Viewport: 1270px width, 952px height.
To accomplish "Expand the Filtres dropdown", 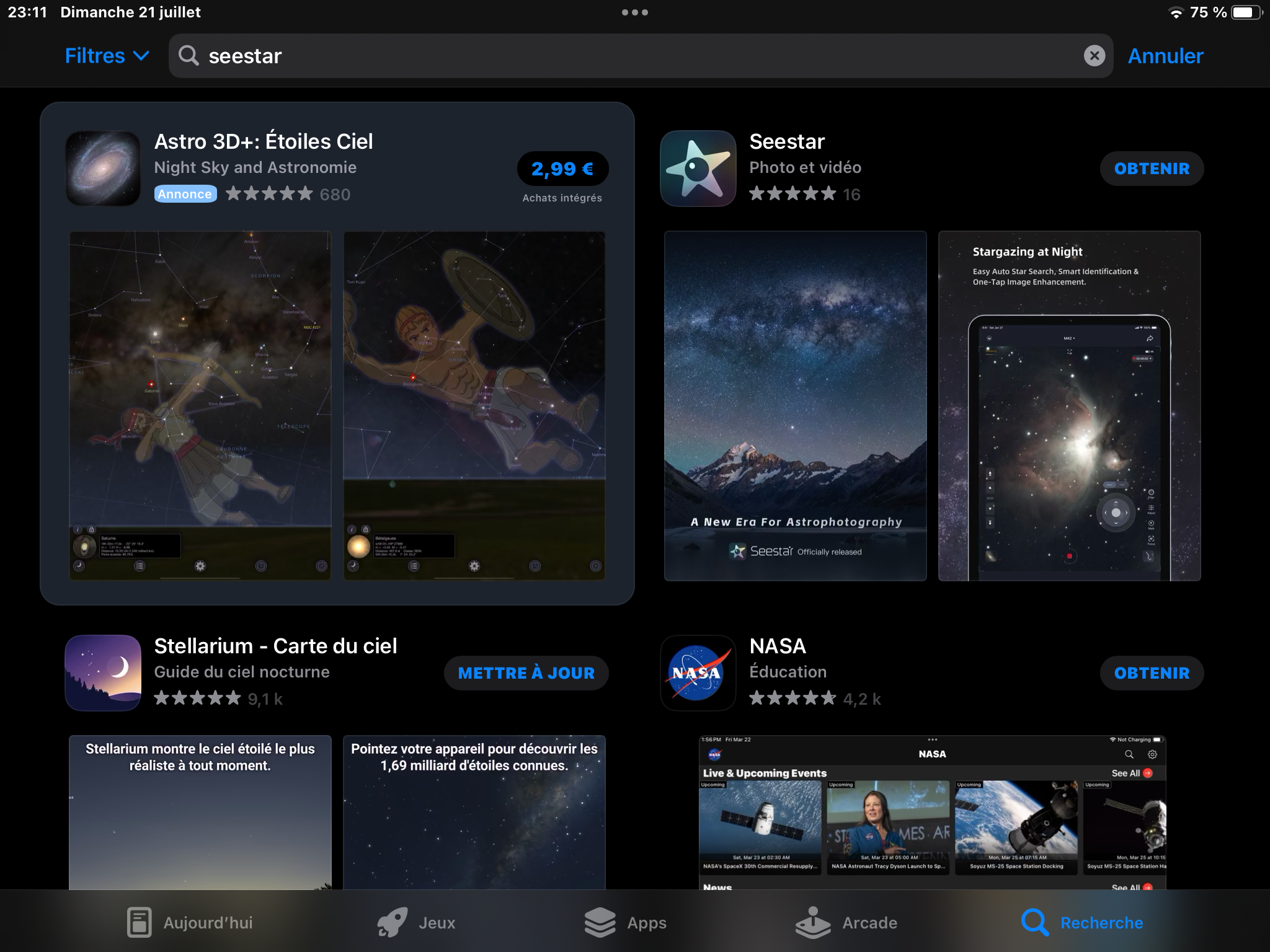I will (x=107, y=56).
